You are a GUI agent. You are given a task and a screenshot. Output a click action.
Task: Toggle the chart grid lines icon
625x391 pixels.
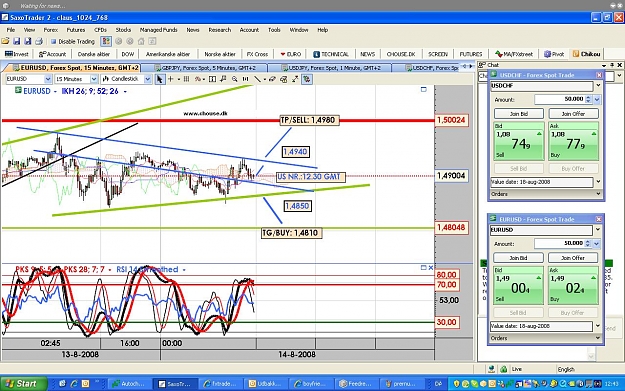[186, 79]
